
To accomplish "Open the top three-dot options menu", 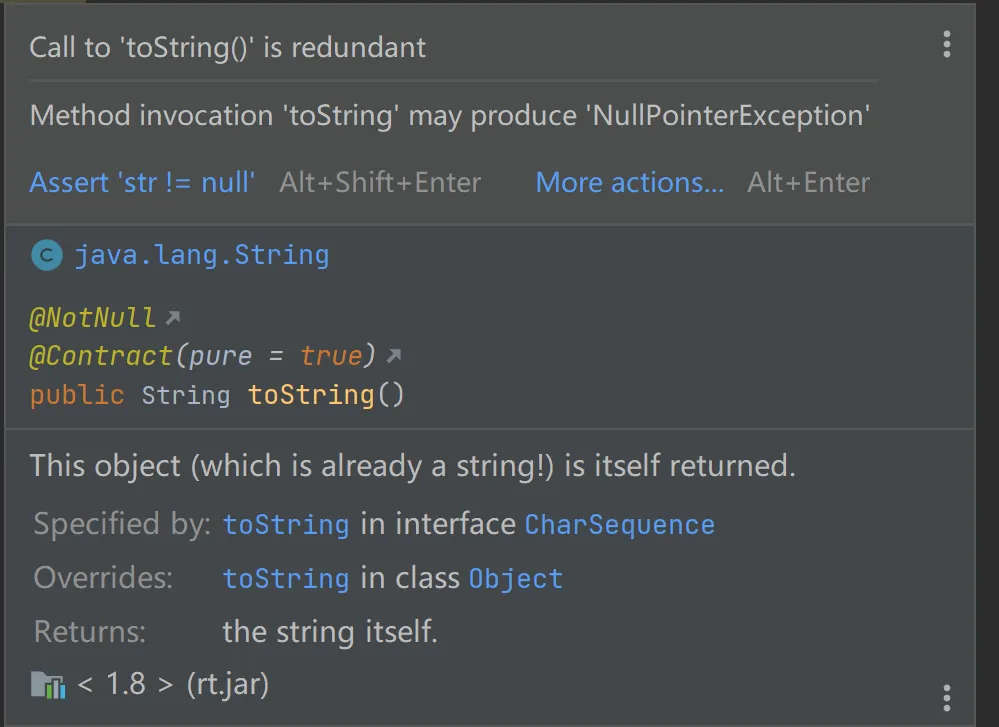I will (946, 44).
